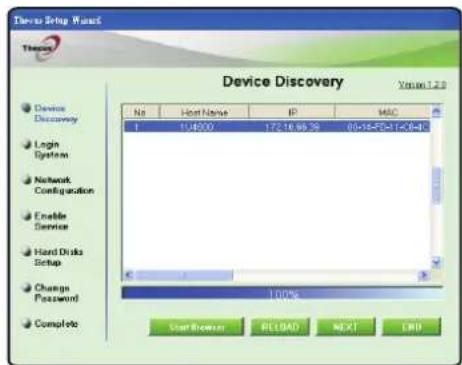The image size is (462, 365).
Task: Click the scroll down arrow of device list
Action: coord(436,263)
